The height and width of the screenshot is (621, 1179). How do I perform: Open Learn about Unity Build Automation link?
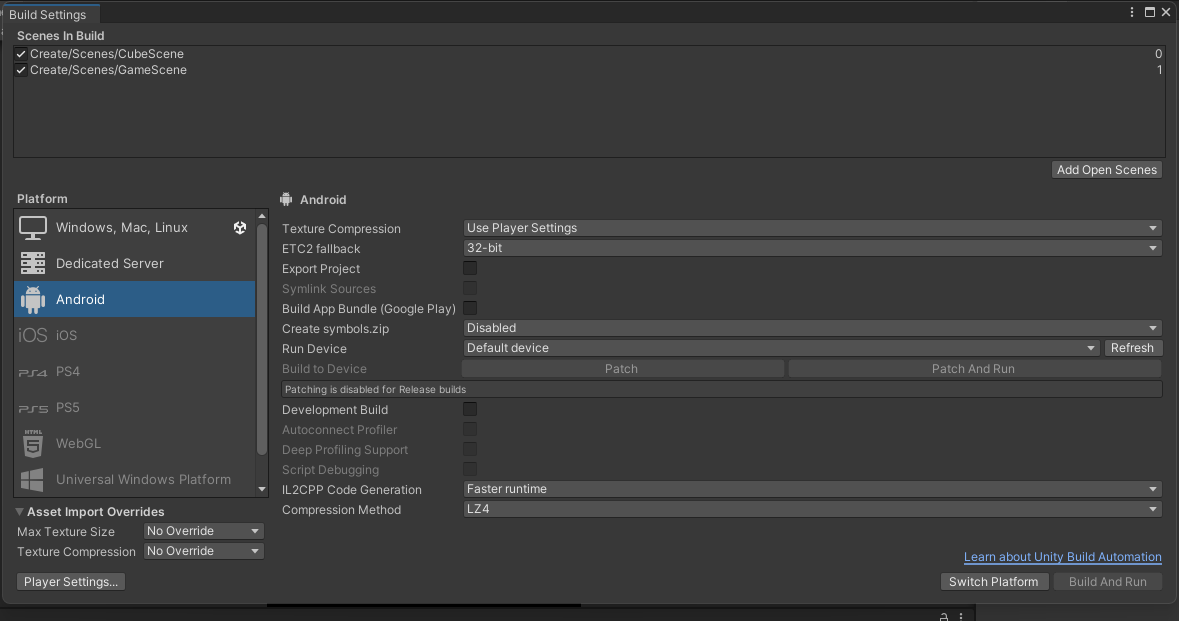click(1062, 557)
